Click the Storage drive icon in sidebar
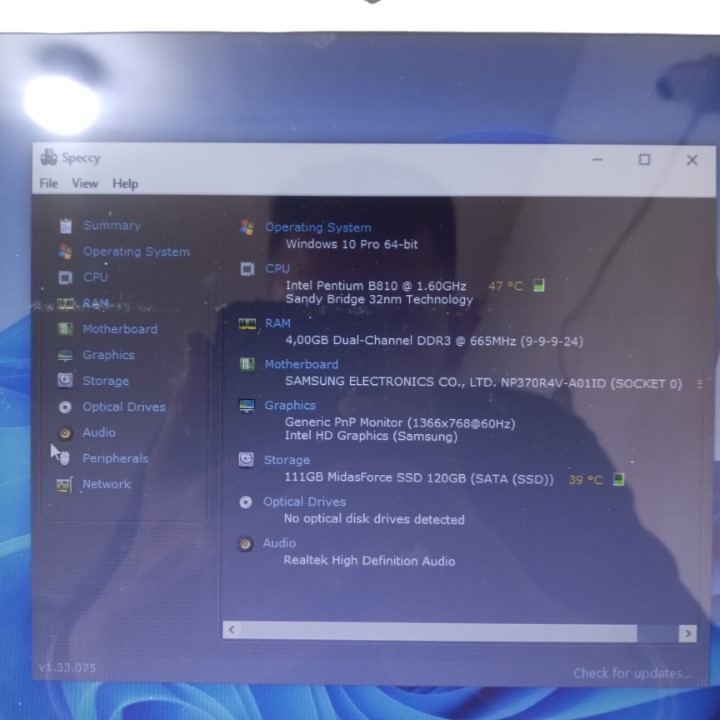The height and width of the screenshot is (720, 720). (x=66, y=381)
